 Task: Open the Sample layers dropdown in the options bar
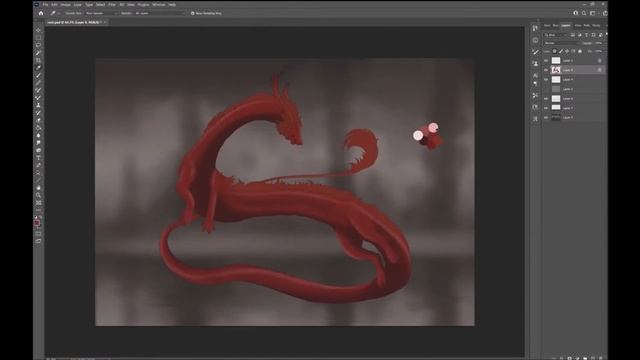click(x=159, y=13)
